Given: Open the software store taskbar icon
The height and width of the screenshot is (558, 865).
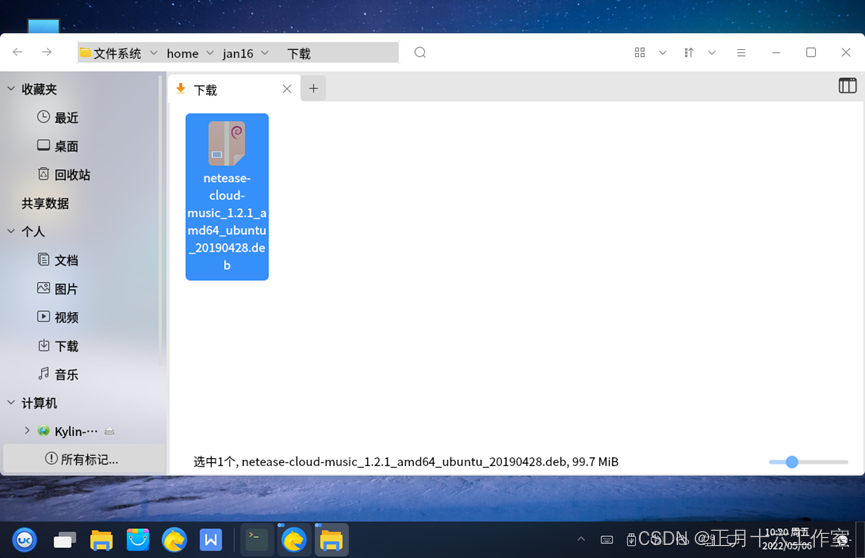Looking at the screenshot, I should coord(138,540).
